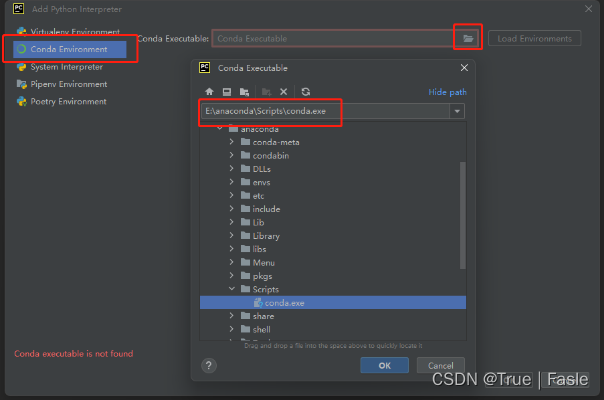
Task: Close the Add Python Interpreter window
Action: [588, 9]
